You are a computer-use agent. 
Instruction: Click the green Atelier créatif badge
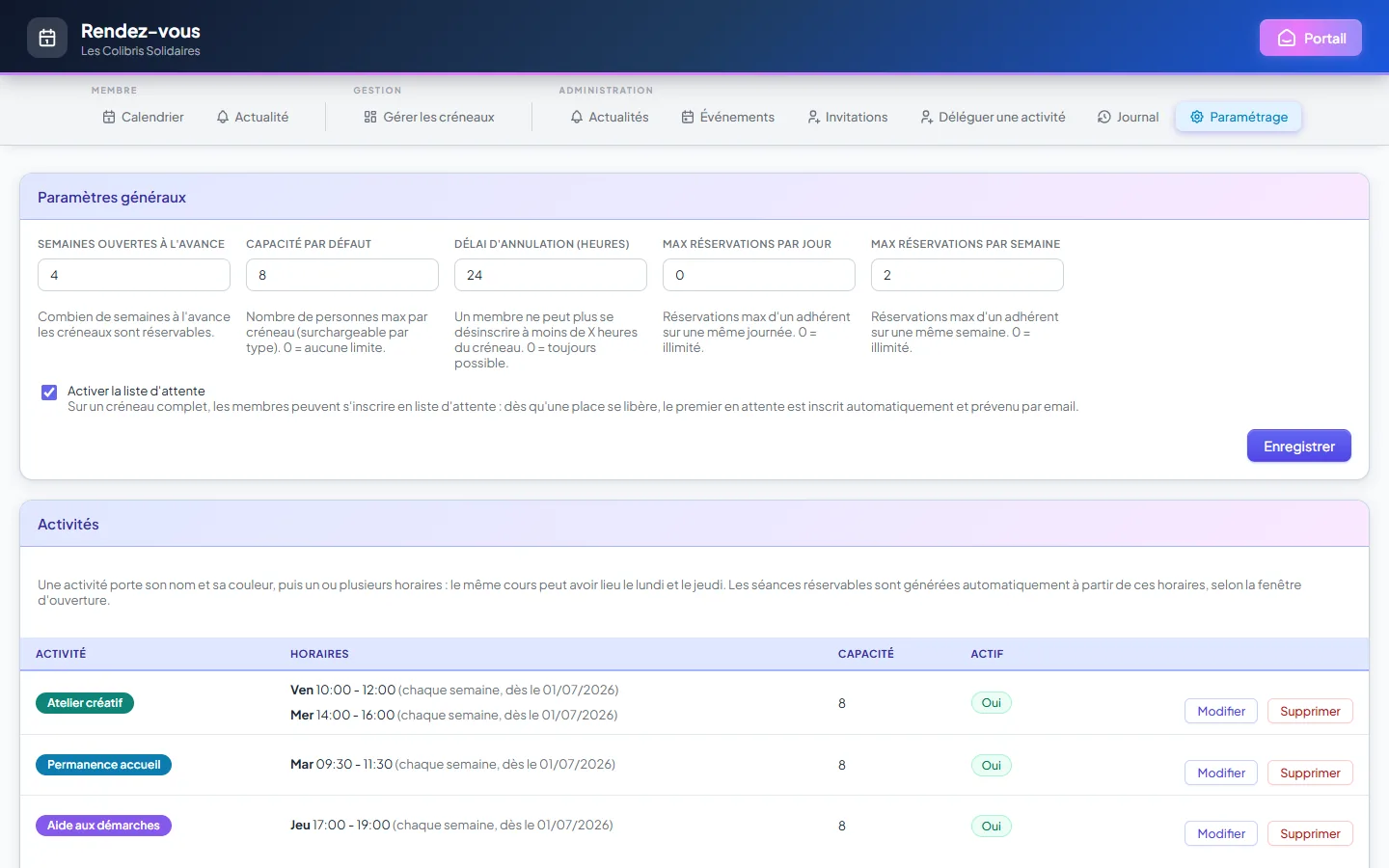pos(85,703)
